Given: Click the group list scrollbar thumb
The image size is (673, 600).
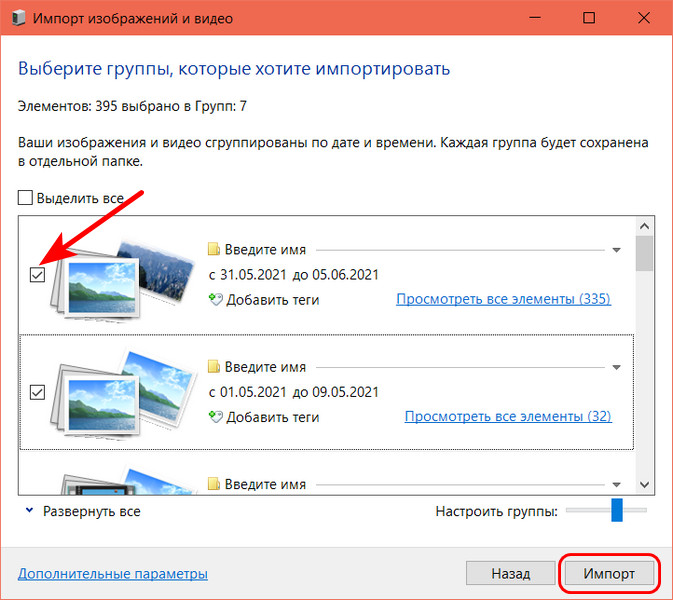Looking at the screenshot, I should pos(644,253).
